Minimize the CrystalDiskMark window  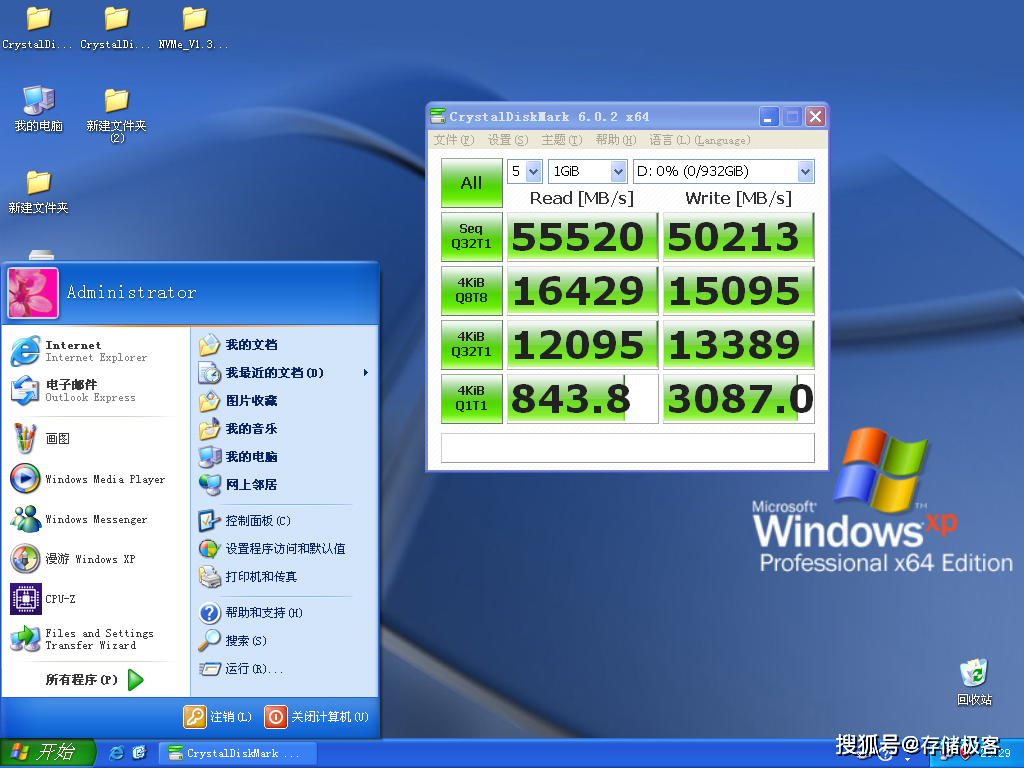[x=769, y=117]
